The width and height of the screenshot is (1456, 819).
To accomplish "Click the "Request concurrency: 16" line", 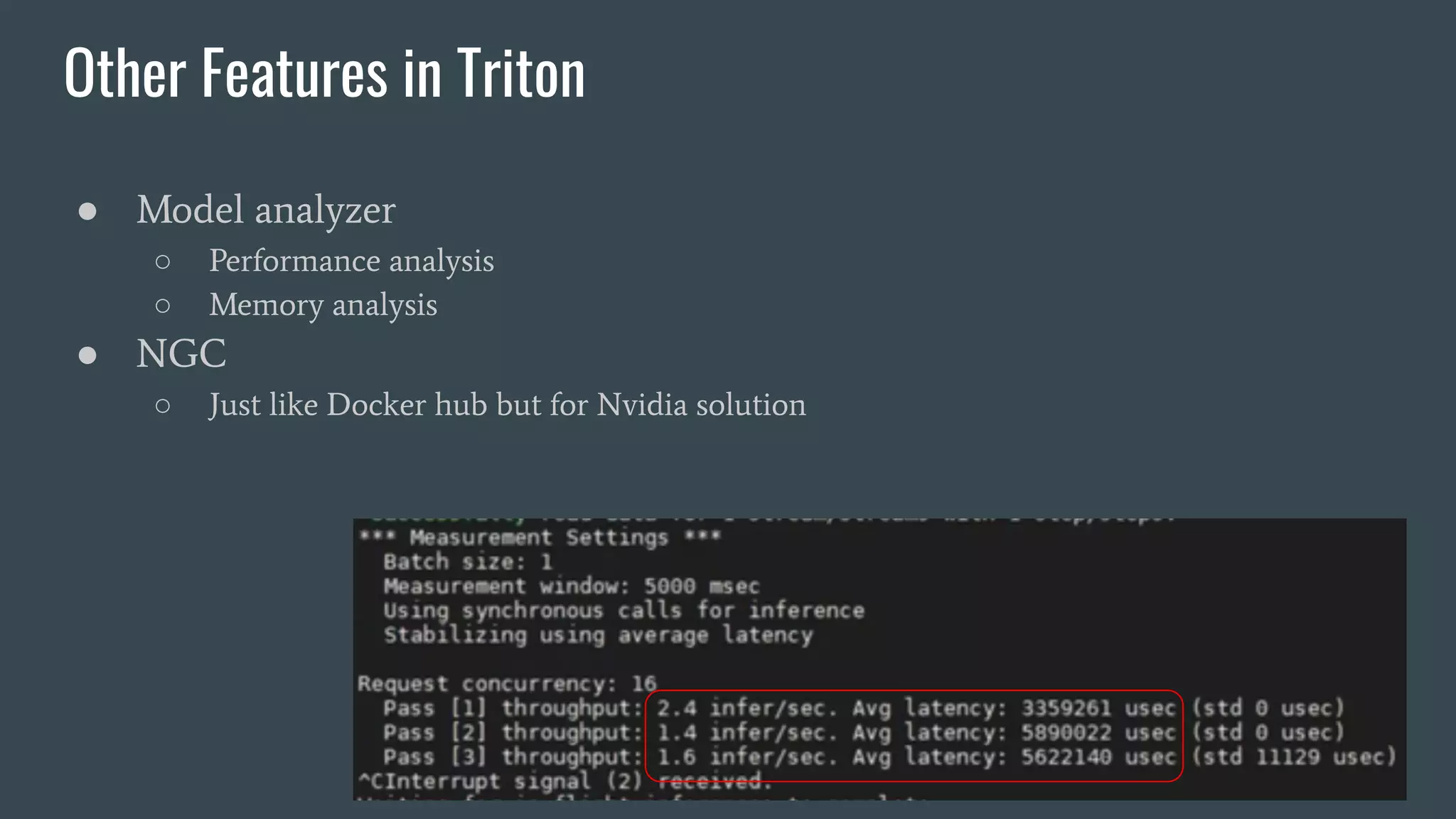I will [x=507, y=684].
